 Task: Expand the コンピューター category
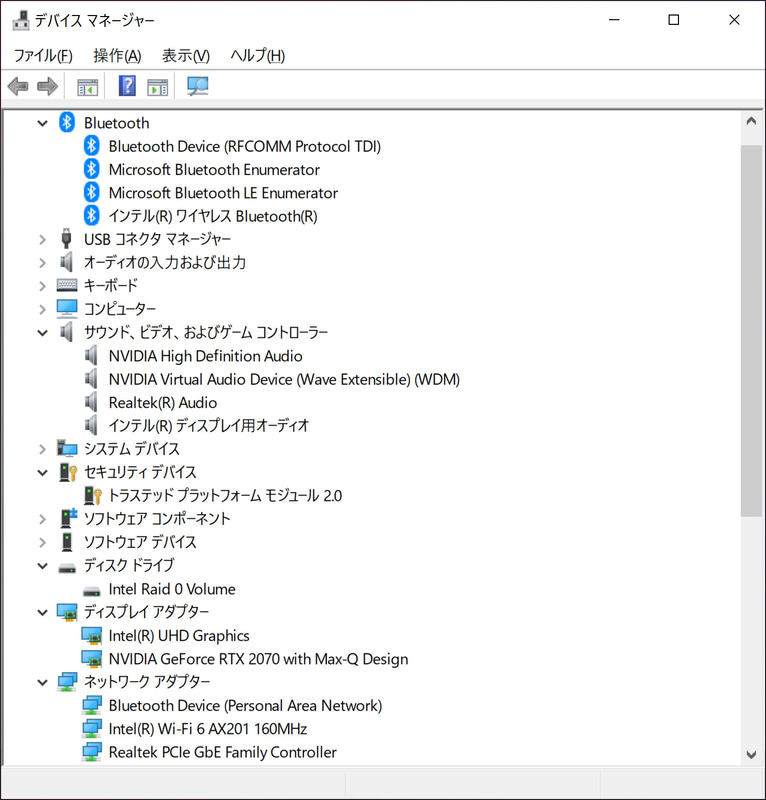43,309
